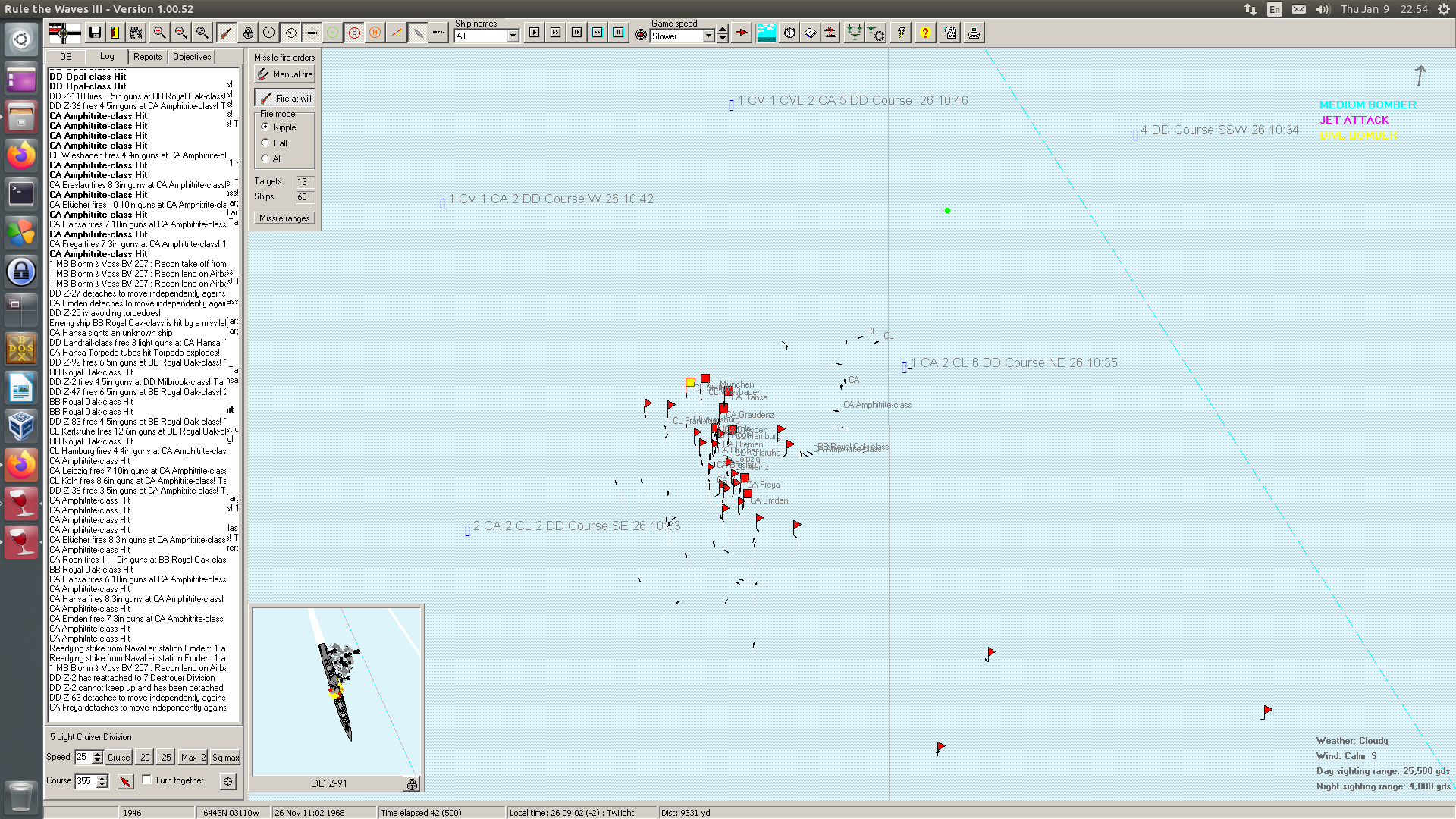Click the third magnifier zoom icon

click(202, 33)
